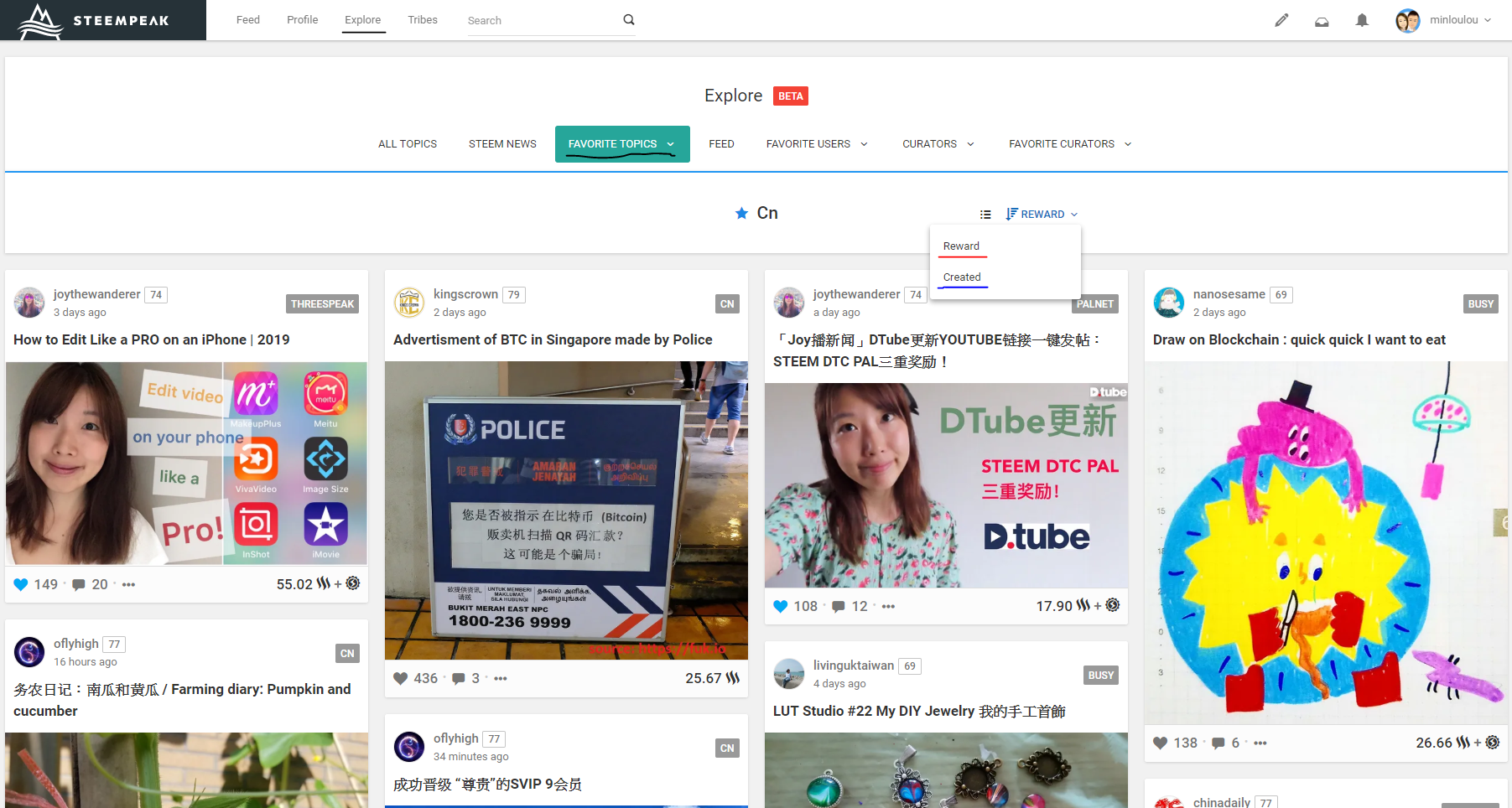The width and height of the screenshot is (1512, 808).
Task: Expand the Favorite Topics dropdown
Action: [x=670, y=144]
